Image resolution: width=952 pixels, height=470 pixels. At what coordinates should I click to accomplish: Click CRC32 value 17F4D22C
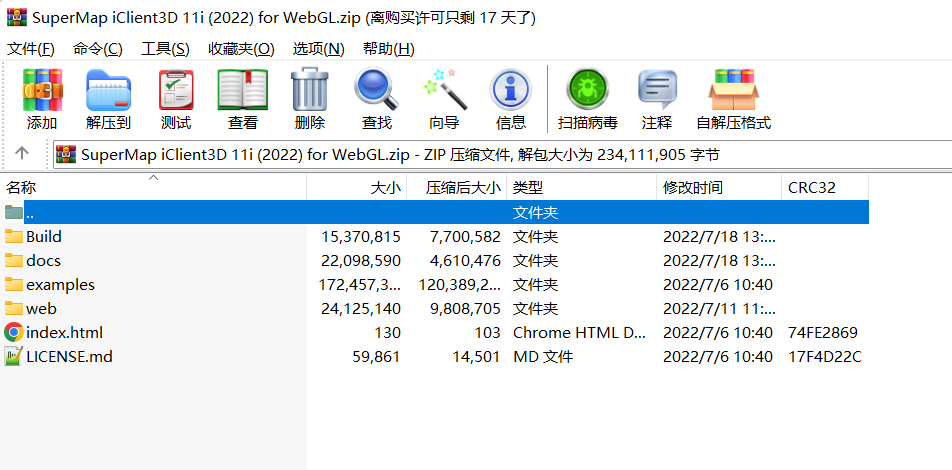[824, 356]
